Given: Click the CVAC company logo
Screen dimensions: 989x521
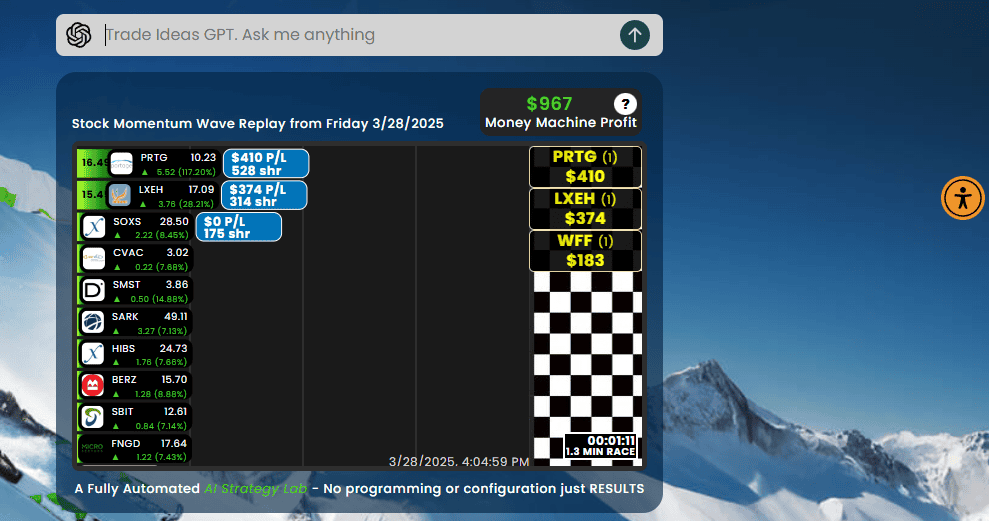Looking at the screenshot, I should pyautogui.click(x=94, y=259).
